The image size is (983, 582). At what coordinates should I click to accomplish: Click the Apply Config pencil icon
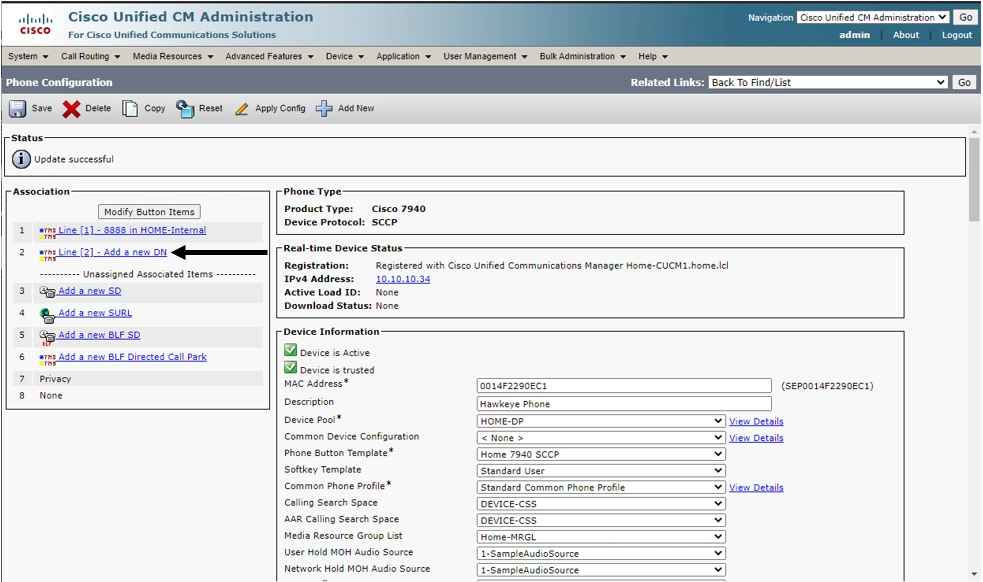242,108
